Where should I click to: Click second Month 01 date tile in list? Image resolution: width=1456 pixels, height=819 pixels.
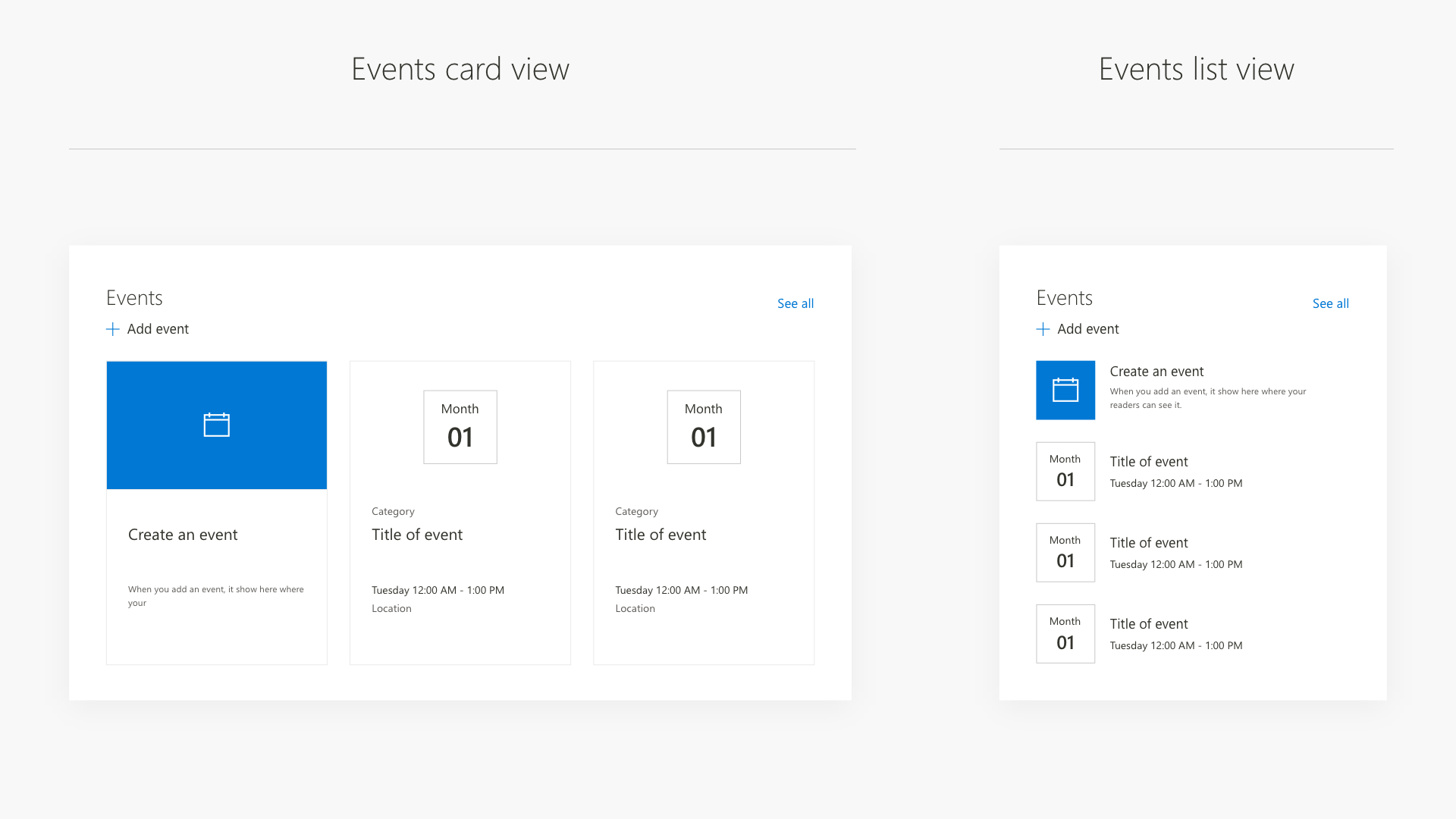coord(1065,552)
